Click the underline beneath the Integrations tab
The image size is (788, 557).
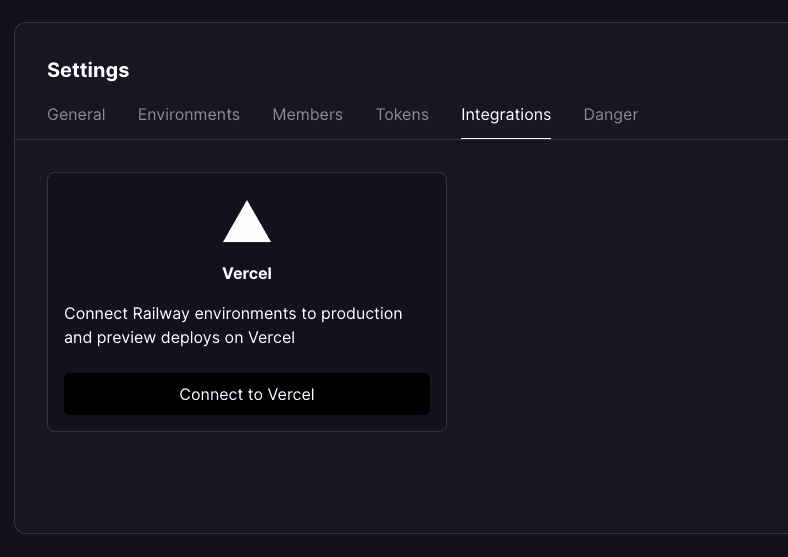(x=505, y=138)
